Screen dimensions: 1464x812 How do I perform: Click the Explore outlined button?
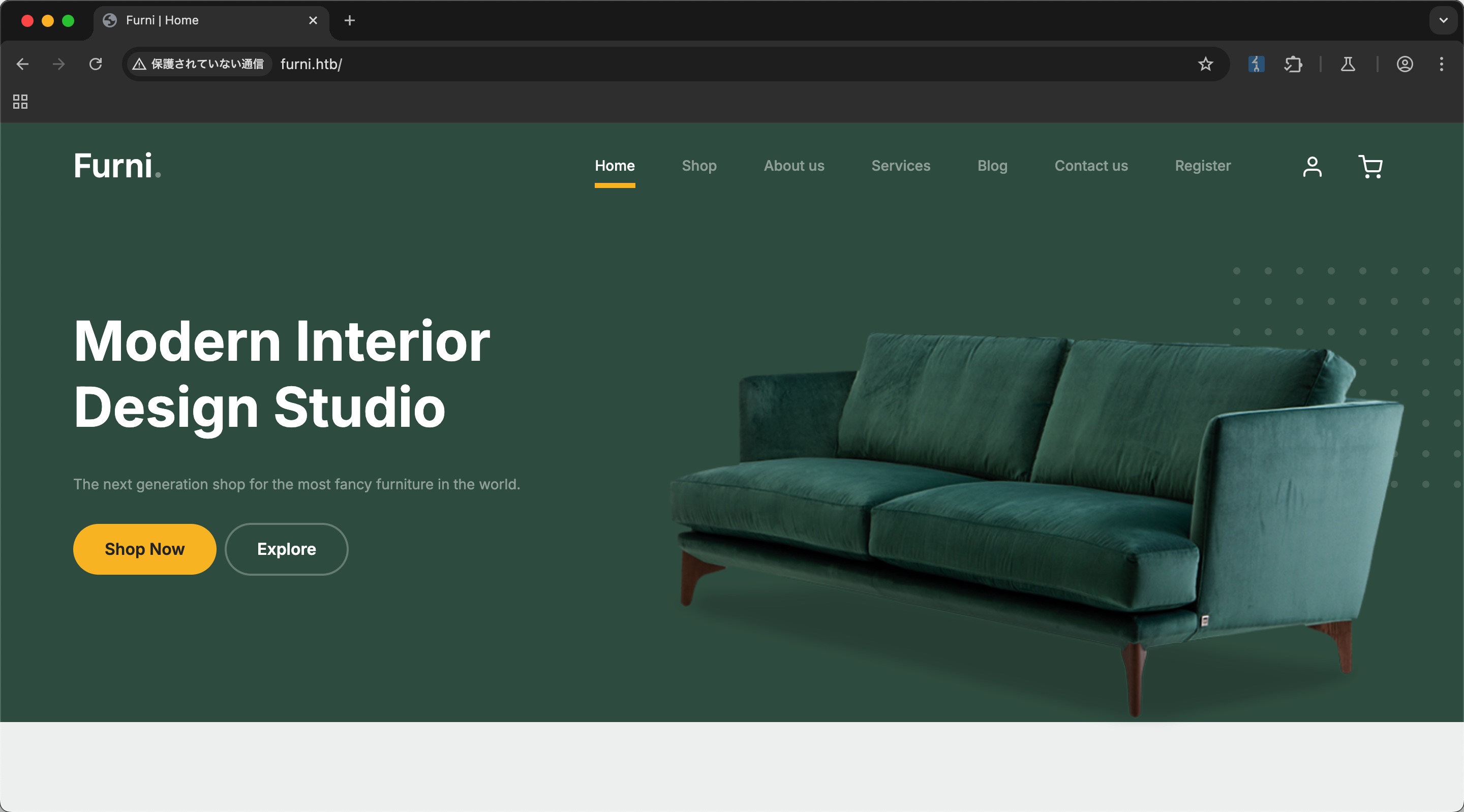click(286, 549)
